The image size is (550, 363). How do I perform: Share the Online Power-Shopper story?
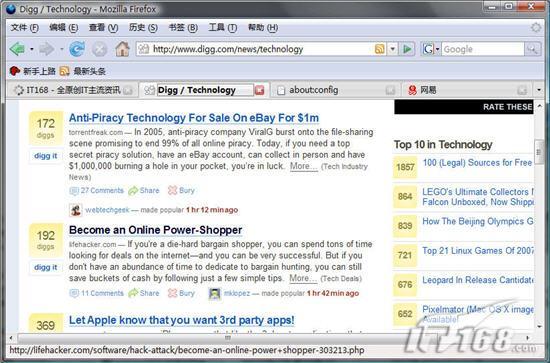144,293
